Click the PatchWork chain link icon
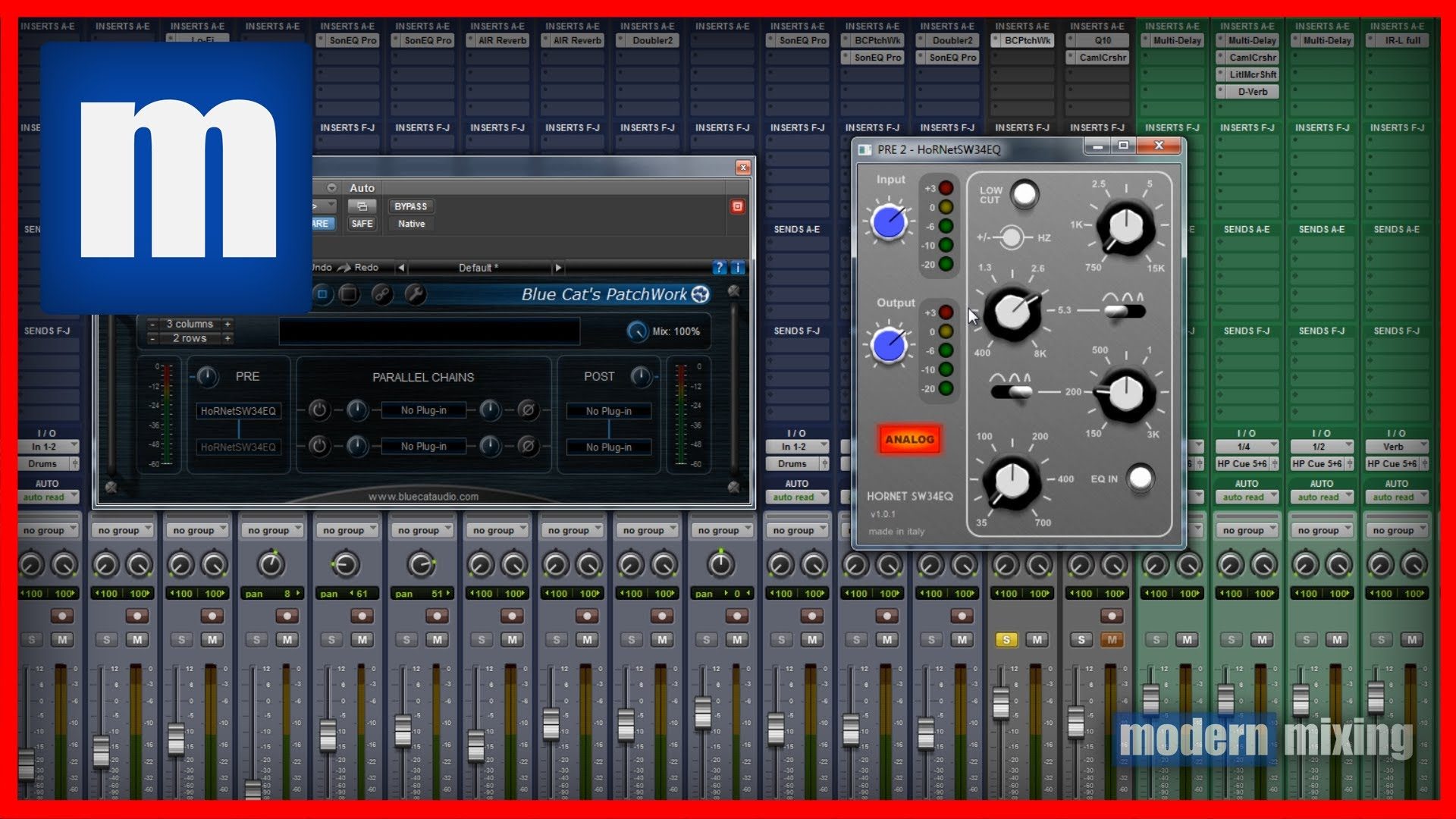Image resolution: width=1456 pixels, height=819 pixels. [381, 294]
